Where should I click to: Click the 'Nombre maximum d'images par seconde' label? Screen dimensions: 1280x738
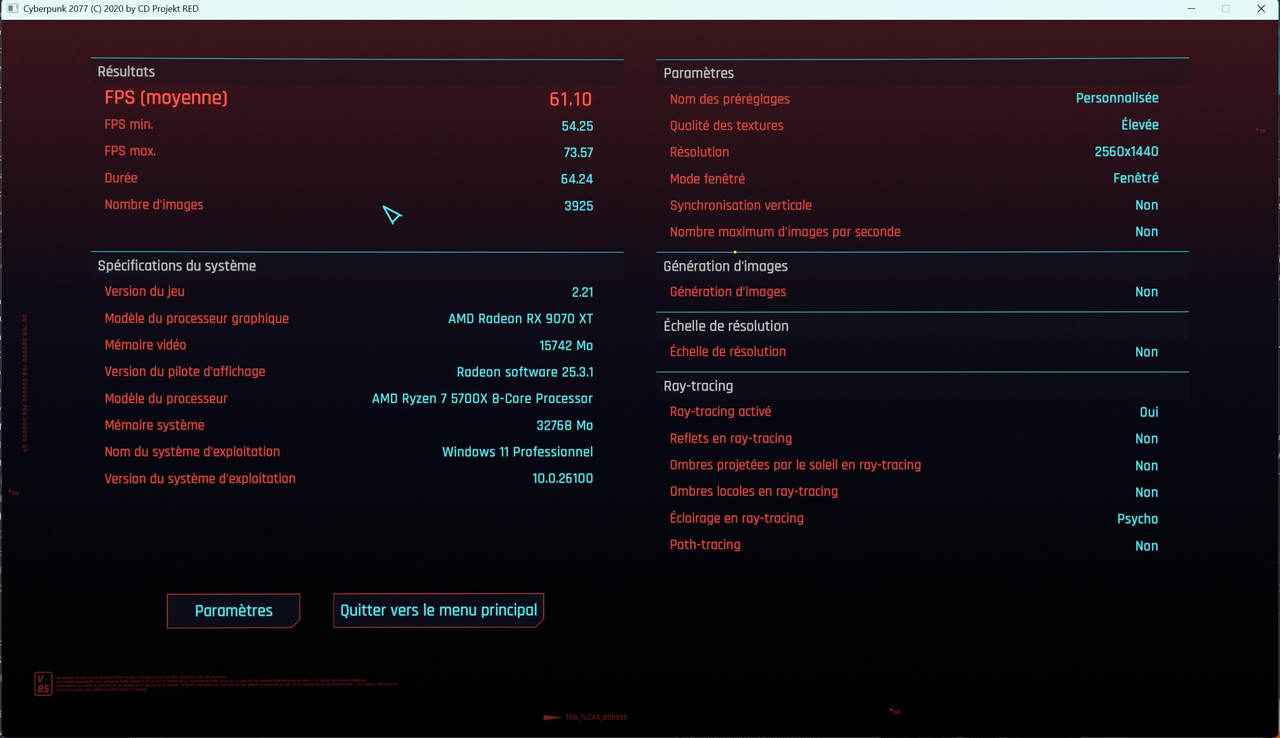tap(785, 232)
